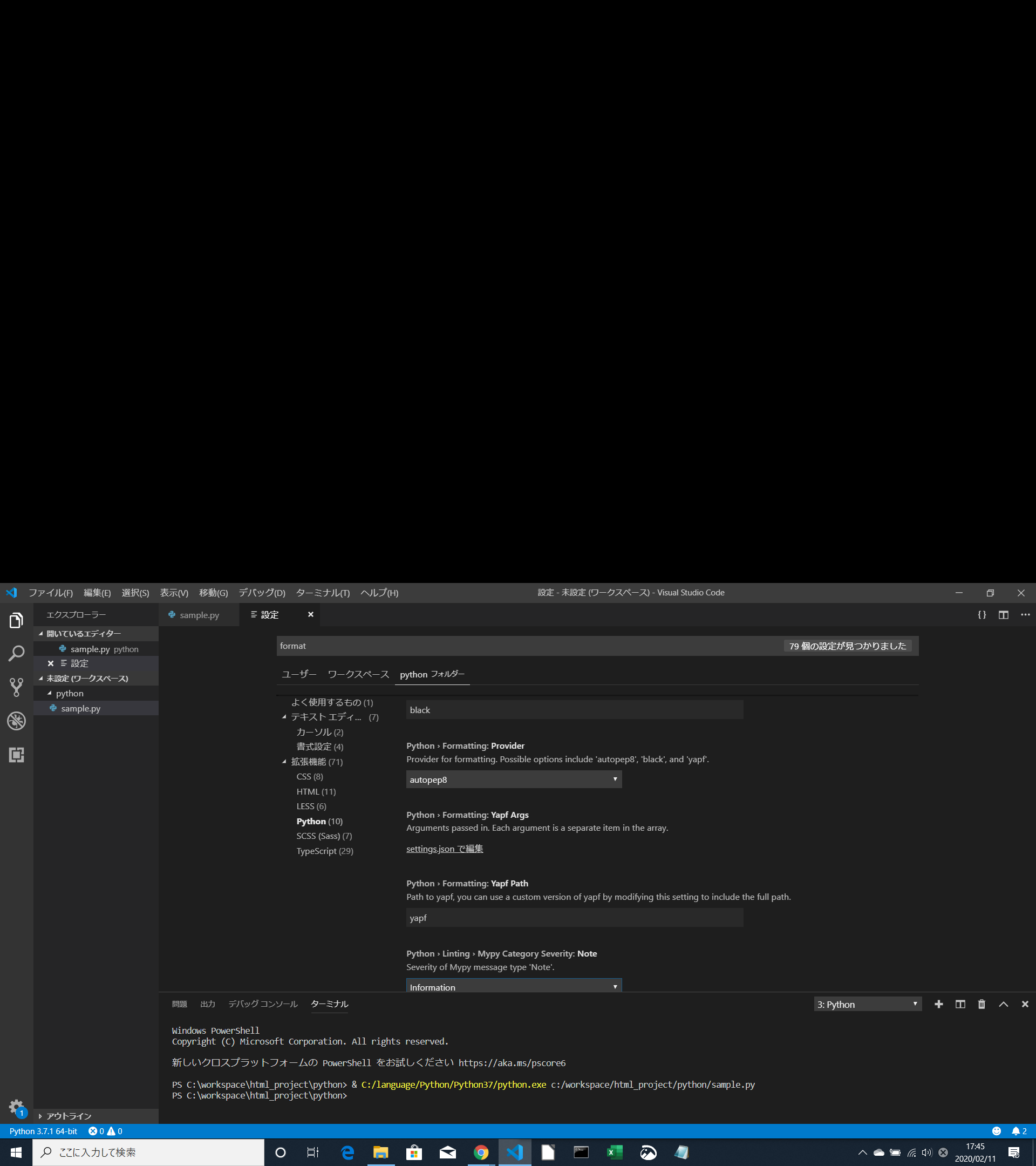Open the ターミナル(T) menu
This screenshot has height=1166, width=1036.
click(x=323, y=593)
